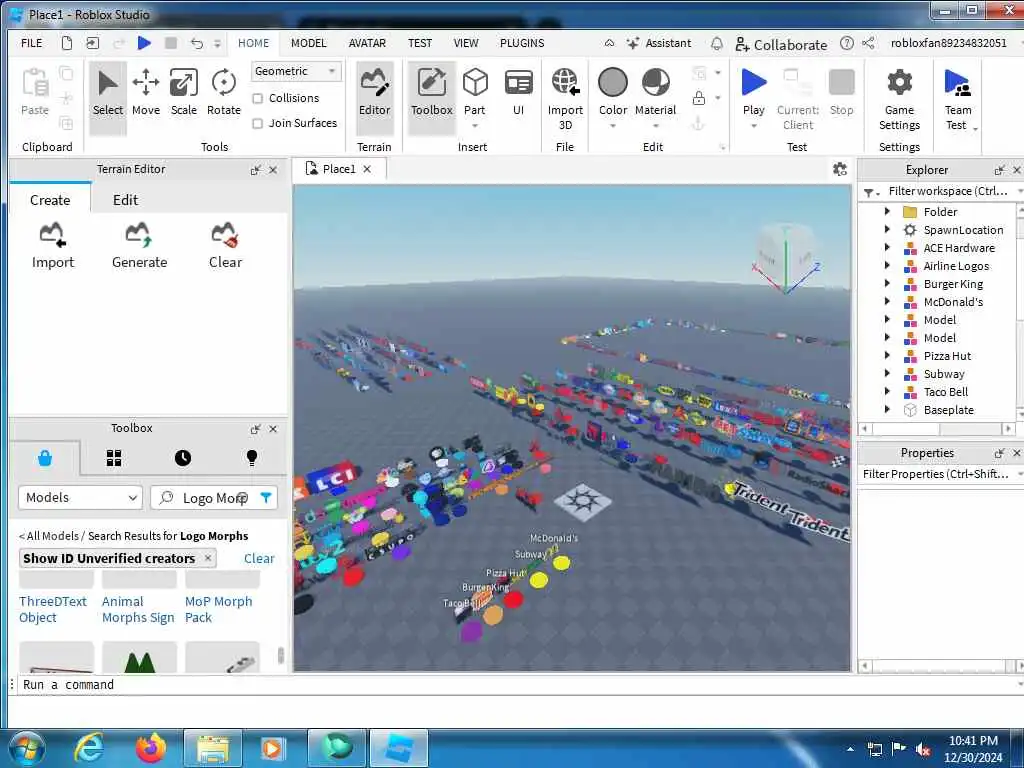The width and height of the screenshot is (1024, 768).
Task: Open the Geometric mode dropdown
Action: click(x=296, y=71)
